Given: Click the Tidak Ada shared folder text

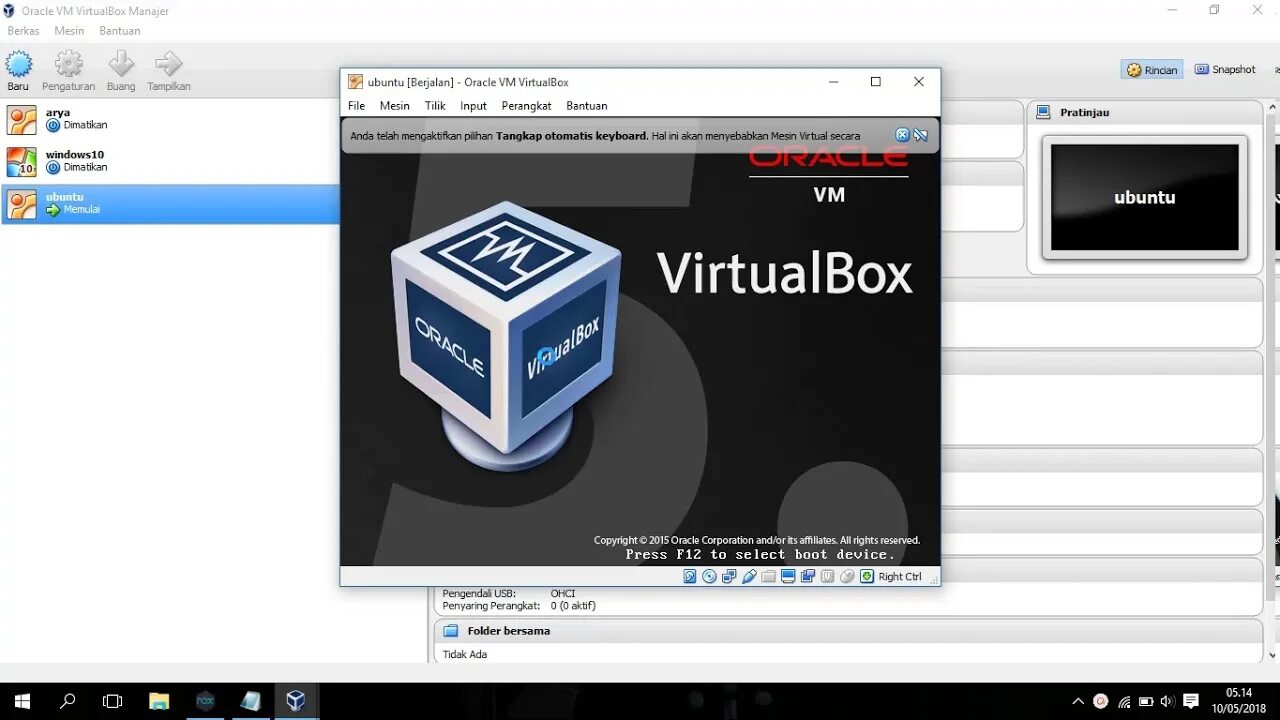Looking at the screenshot, I should click(x=465, y=654).
